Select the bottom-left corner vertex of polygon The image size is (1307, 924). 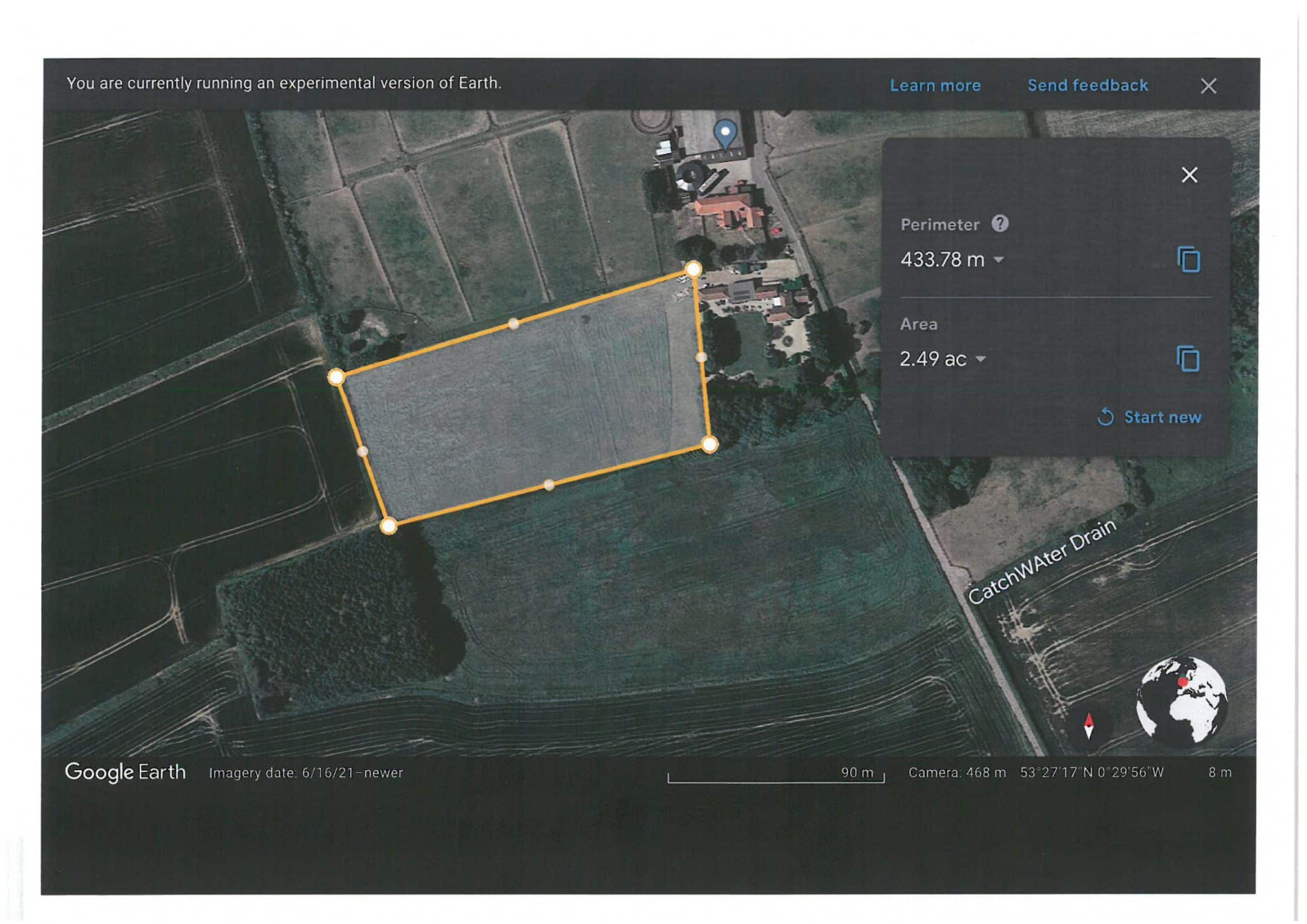[389, 526]
